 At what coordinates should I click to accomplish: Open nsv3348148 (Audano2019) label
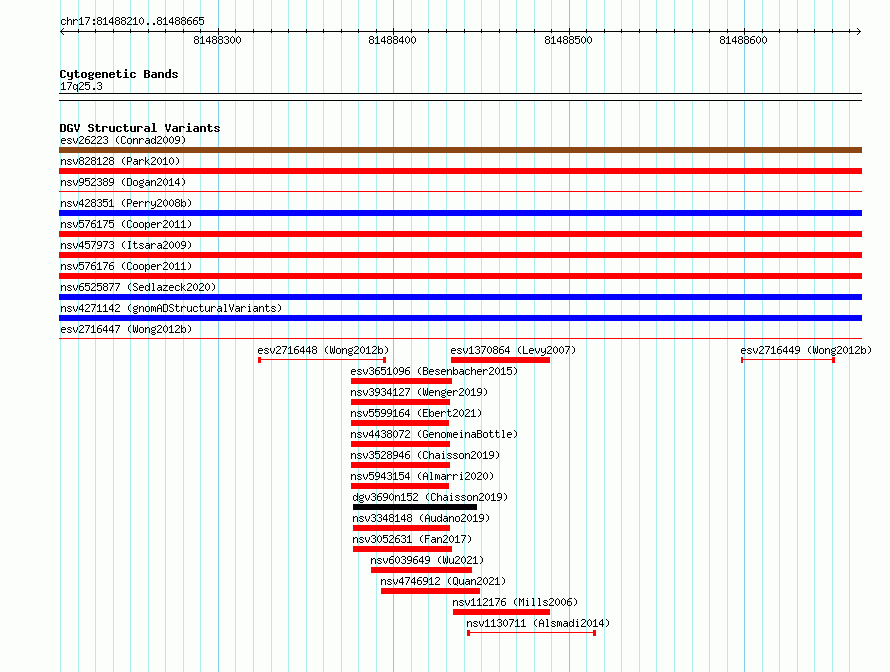click(x=421, y=518)
